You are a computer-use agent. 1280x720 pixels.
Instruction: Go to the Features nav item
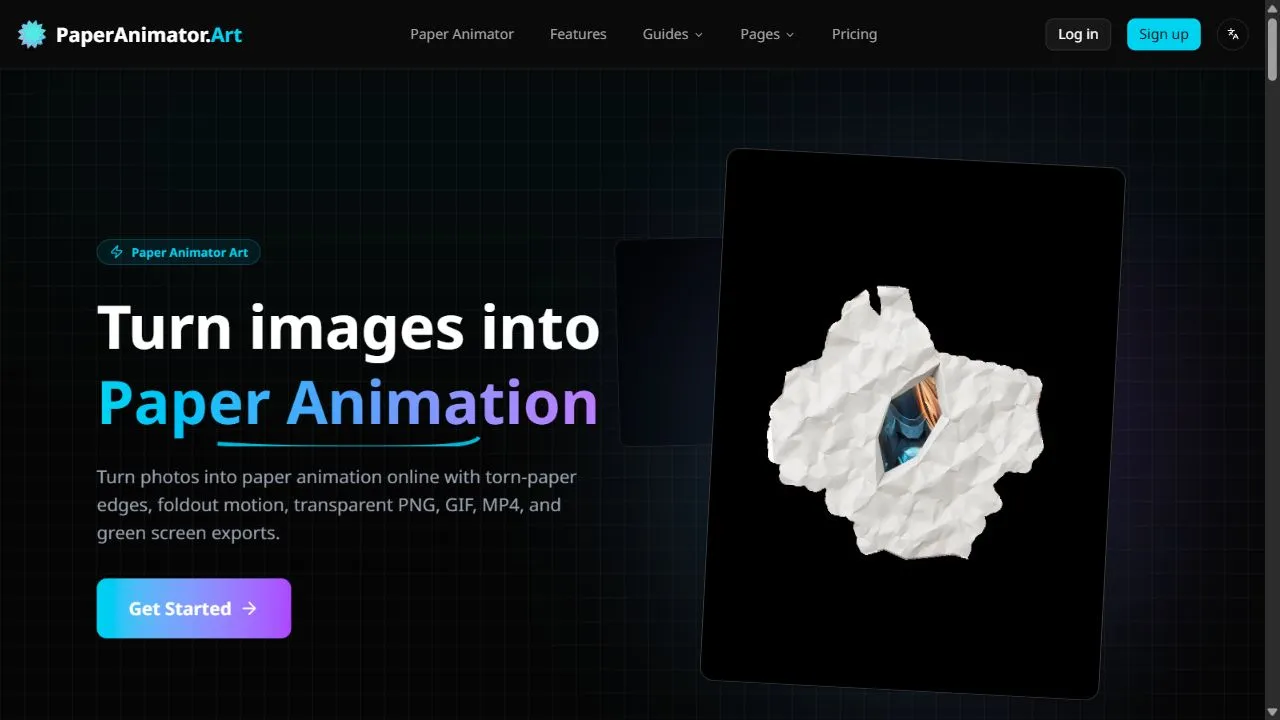click(578, 34)
